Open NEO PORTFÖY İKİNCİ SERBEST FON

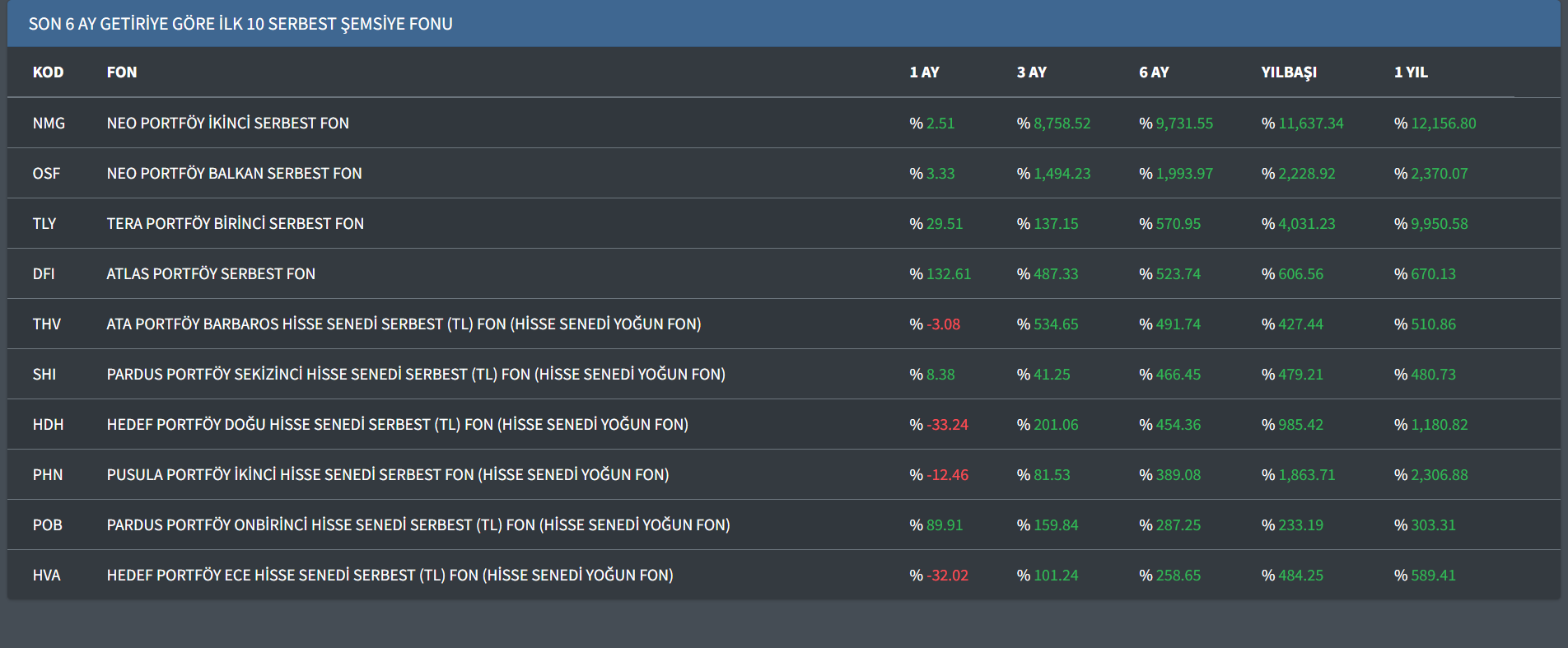[227, 124]
